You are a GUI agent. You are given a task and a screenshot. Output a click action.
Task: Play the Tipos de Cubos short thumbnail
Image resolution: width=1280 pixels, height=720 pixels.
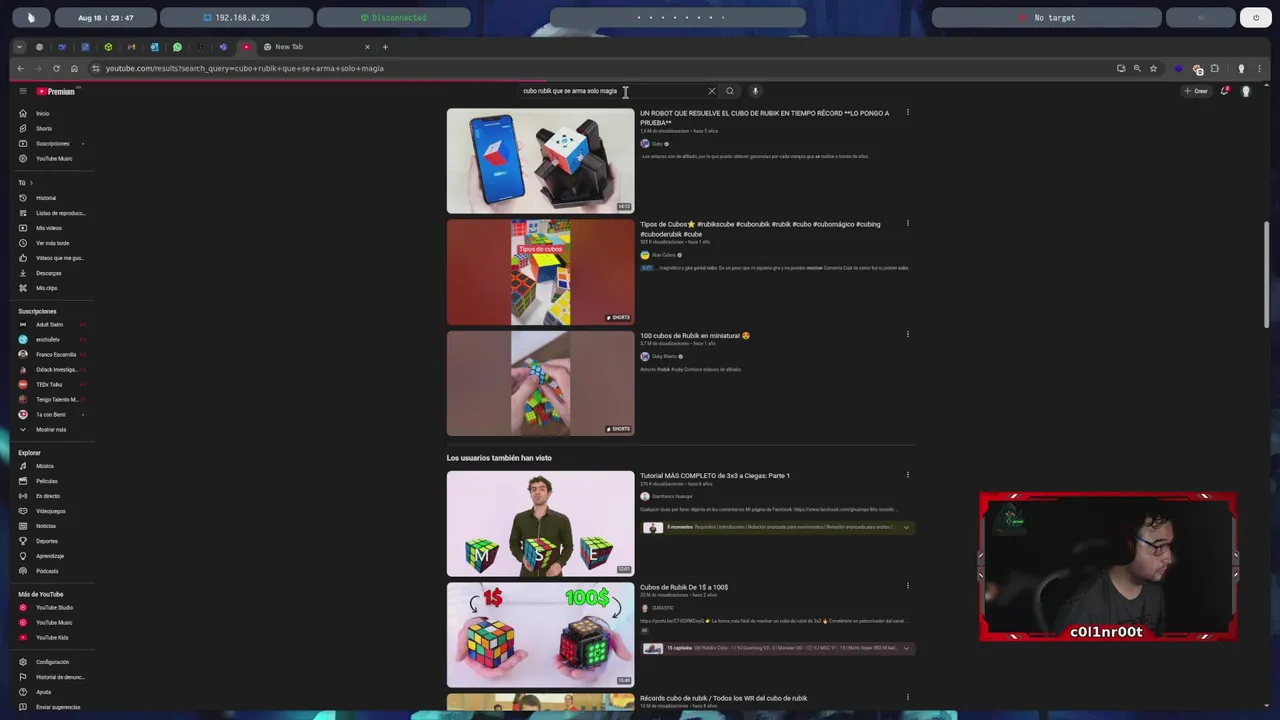point(540,272)
